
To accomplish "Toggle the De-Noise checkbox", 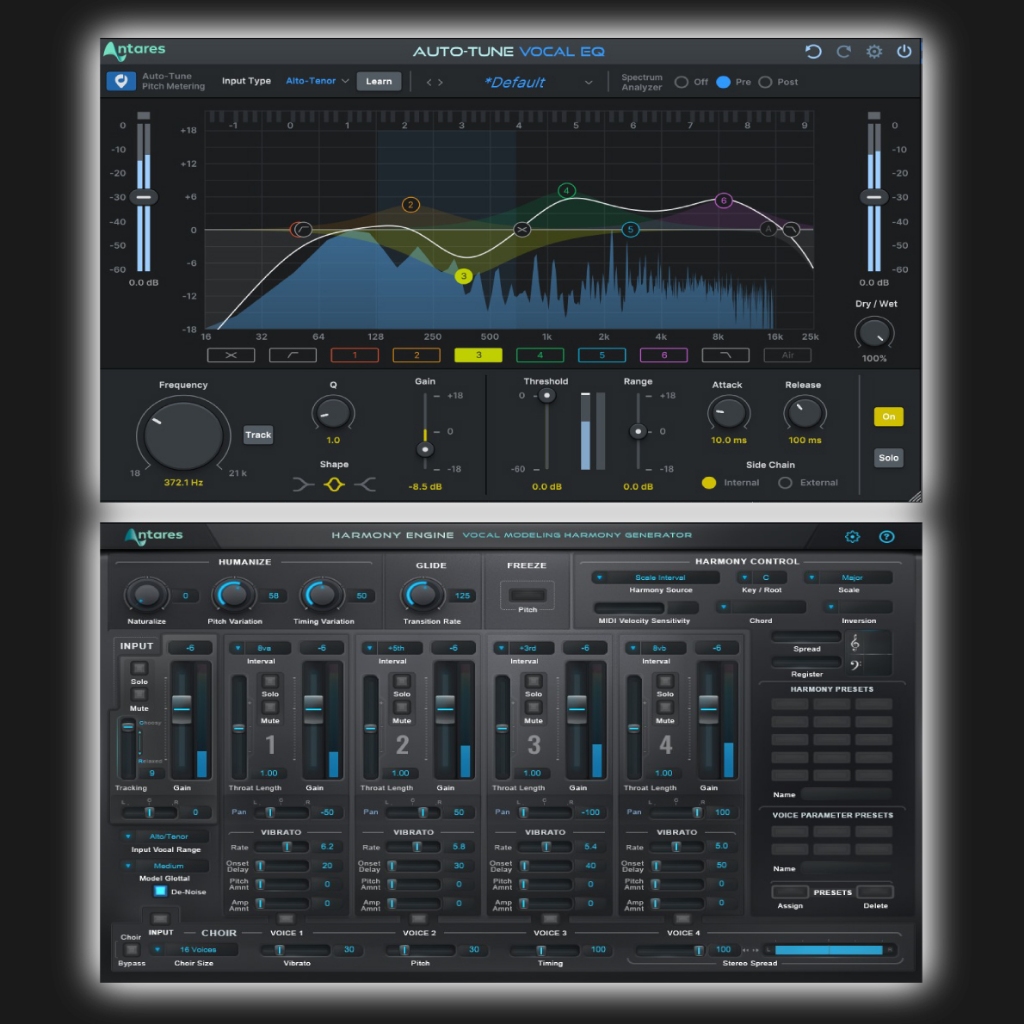I will click(x=160, y=891).
